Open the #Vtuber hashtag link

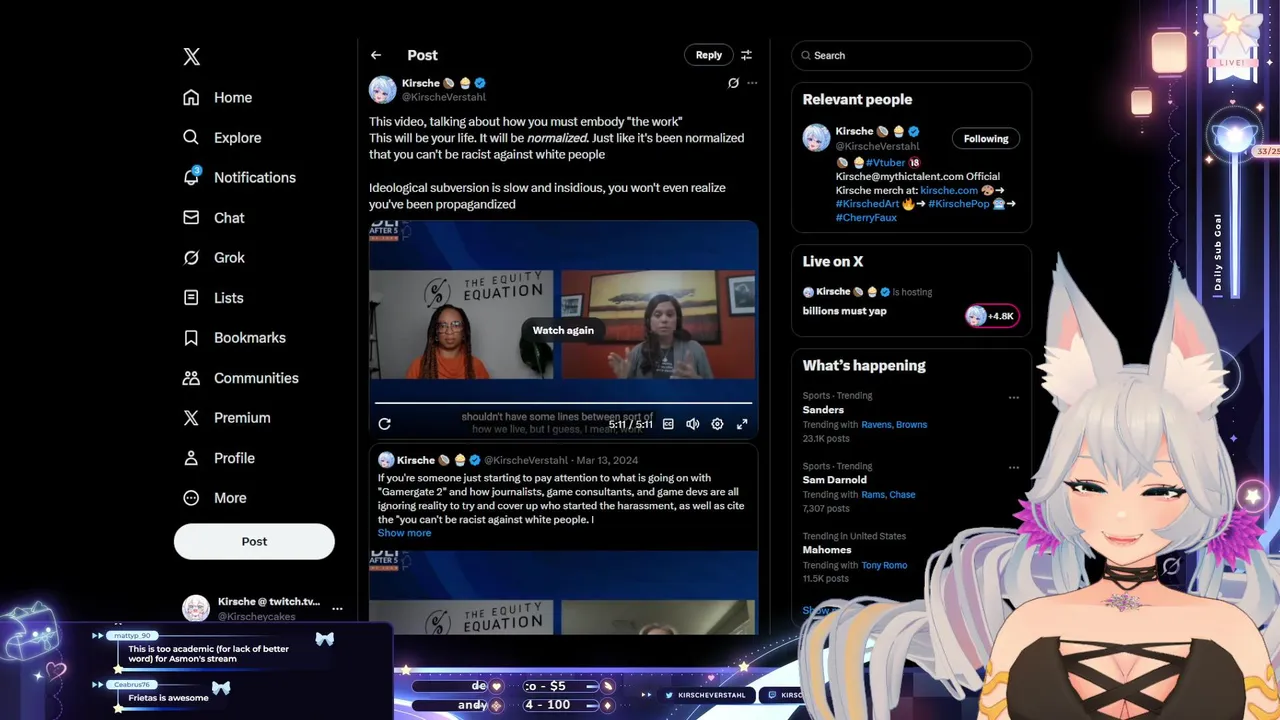click(x=886, y=162)
